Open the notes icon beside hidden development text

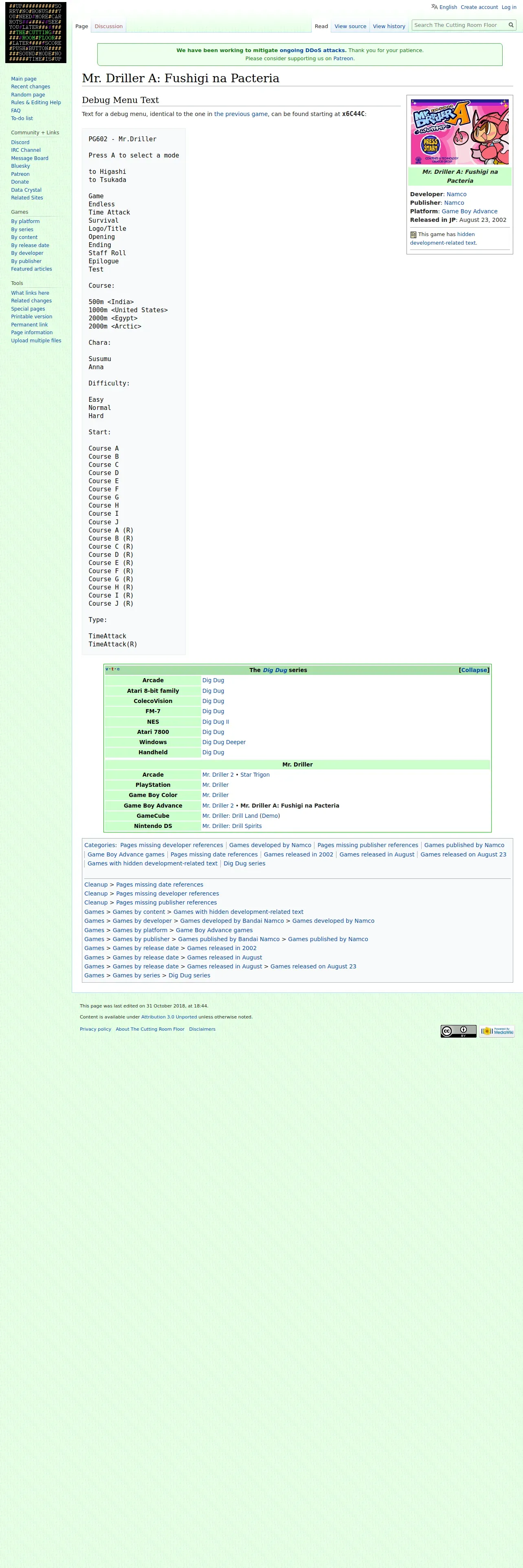pos(413,234)
